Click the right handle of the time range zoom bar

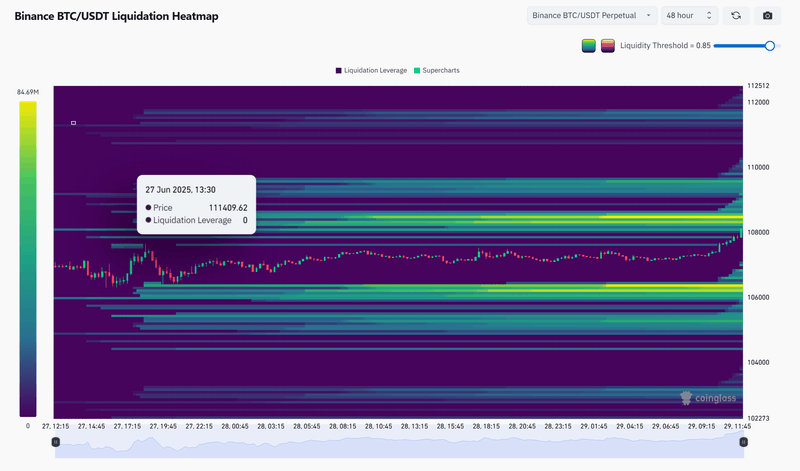(x=743, y=442)
